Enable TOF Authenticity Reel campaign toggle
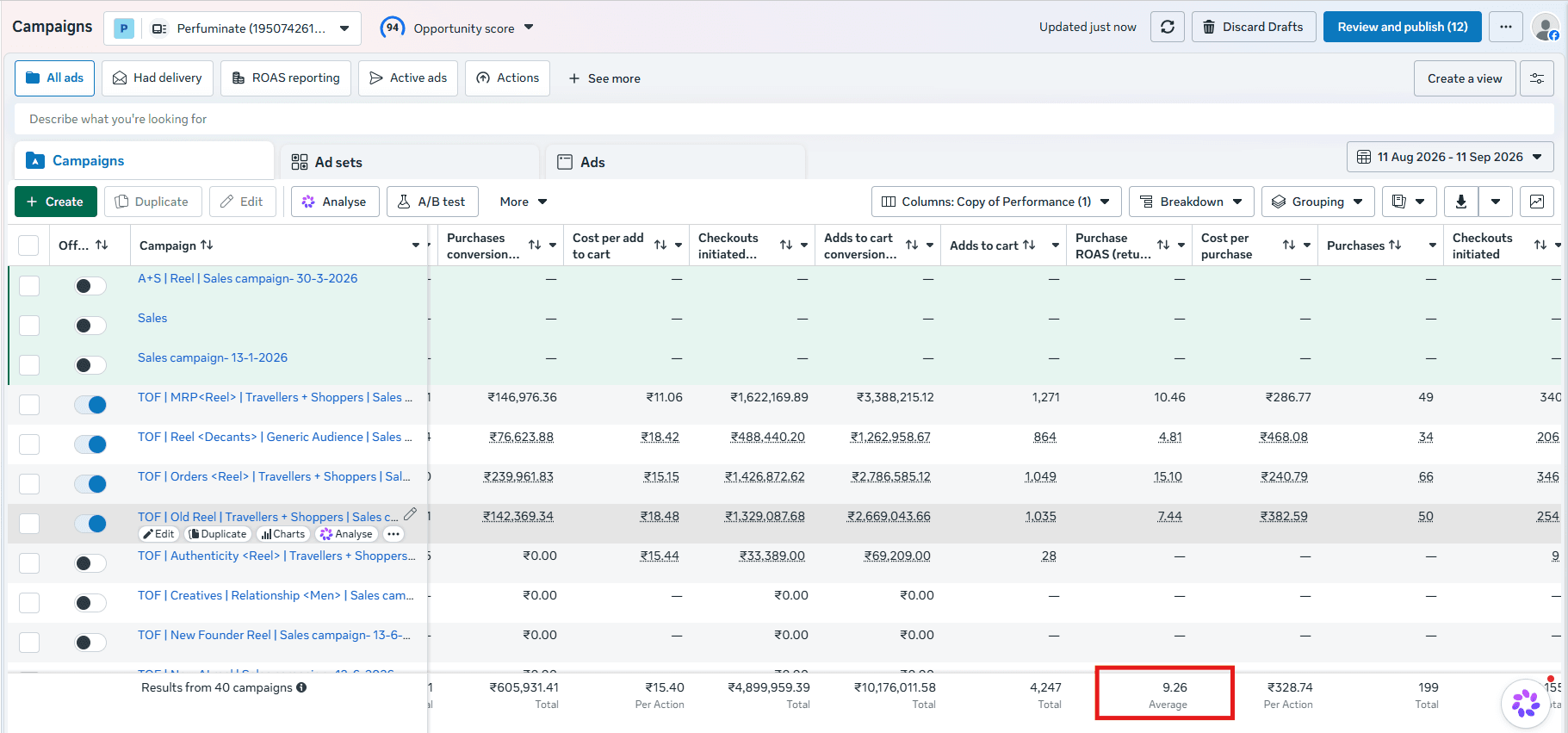This screenshot has width=1568, height=733. tap(90, 563)
